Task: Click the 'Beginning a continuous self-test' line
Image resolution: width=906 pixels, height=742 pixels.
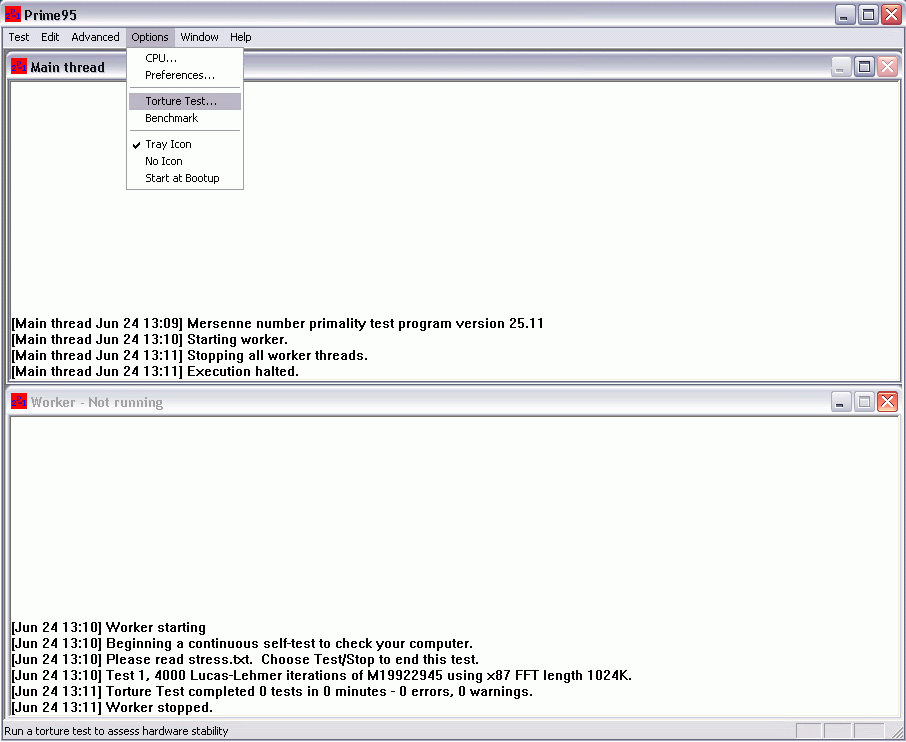Action: (x=242, y=644)
